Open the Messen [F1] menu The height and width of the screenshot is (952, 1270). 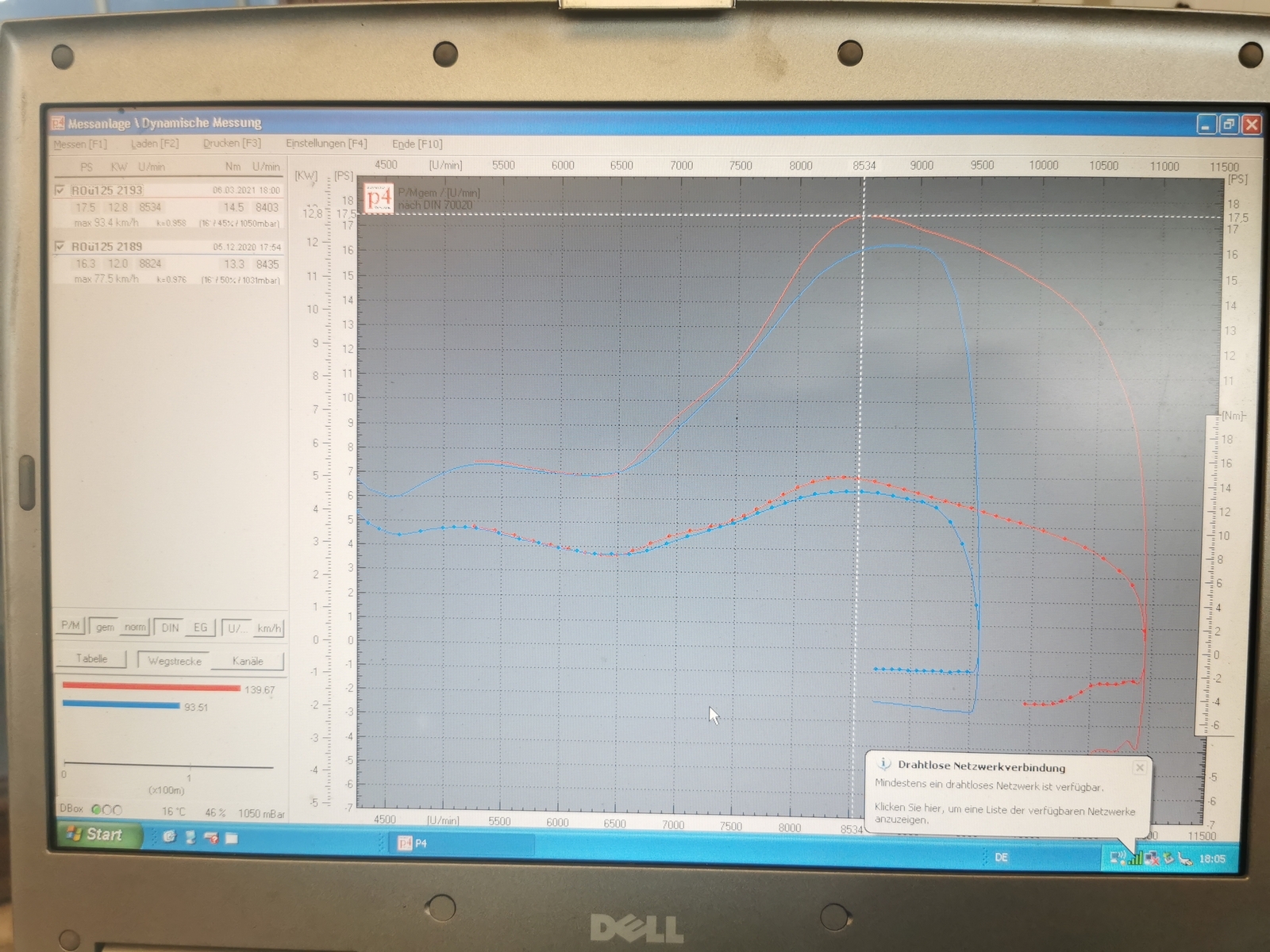[x=79, y=144]
